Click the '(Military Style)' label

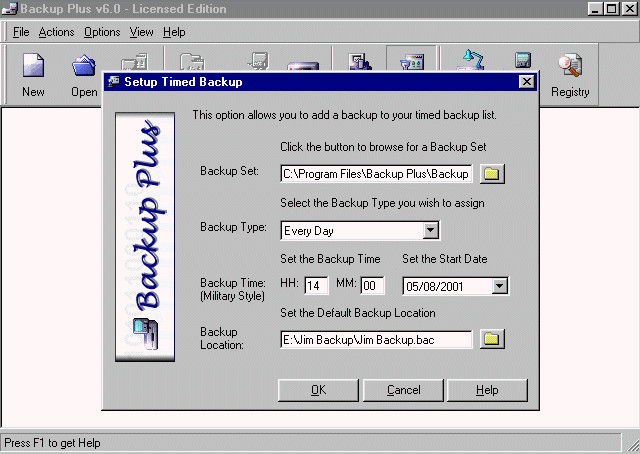tap(232, 296)
